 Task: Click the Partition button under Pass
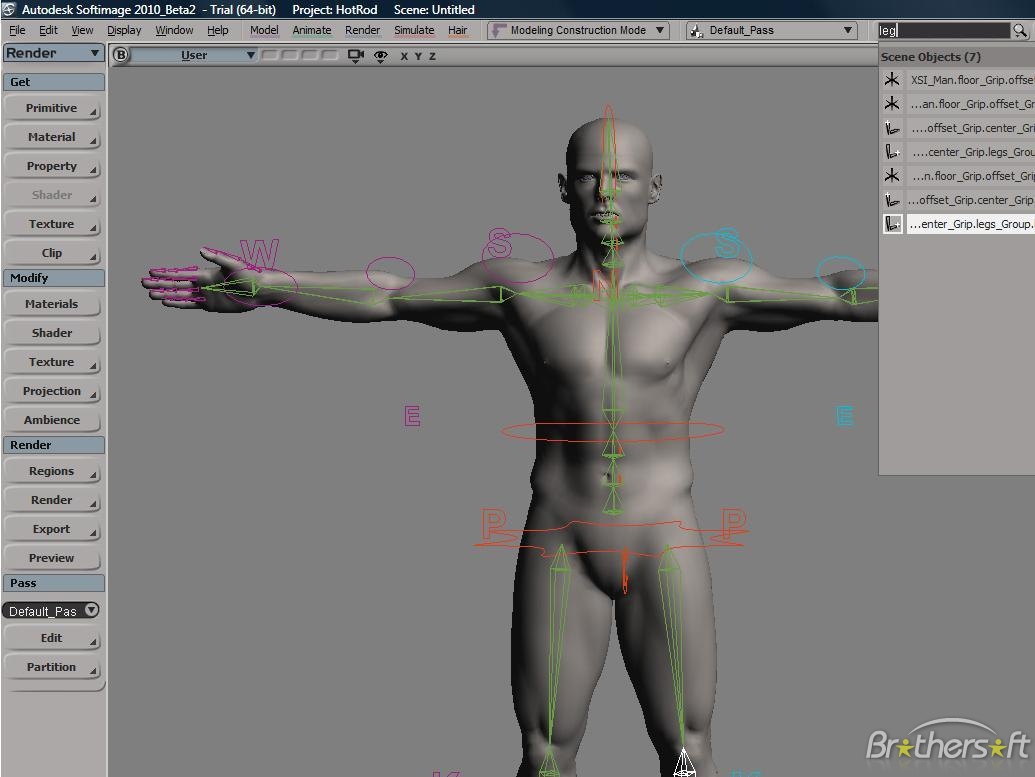coord(52,667)
